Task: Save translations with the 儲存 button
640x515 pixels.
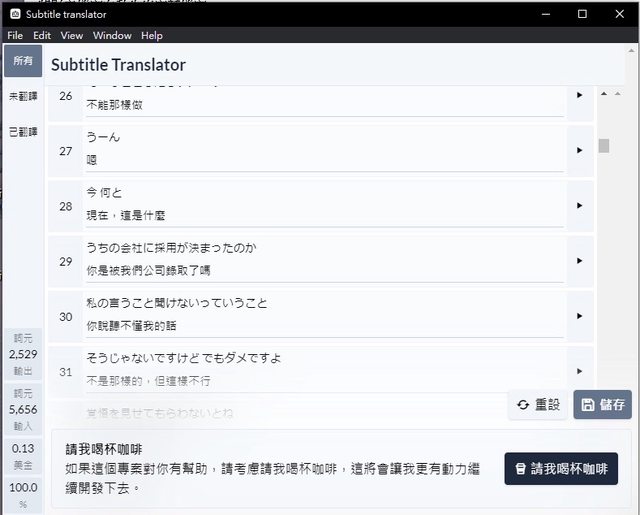Action: tap(603, 405)
